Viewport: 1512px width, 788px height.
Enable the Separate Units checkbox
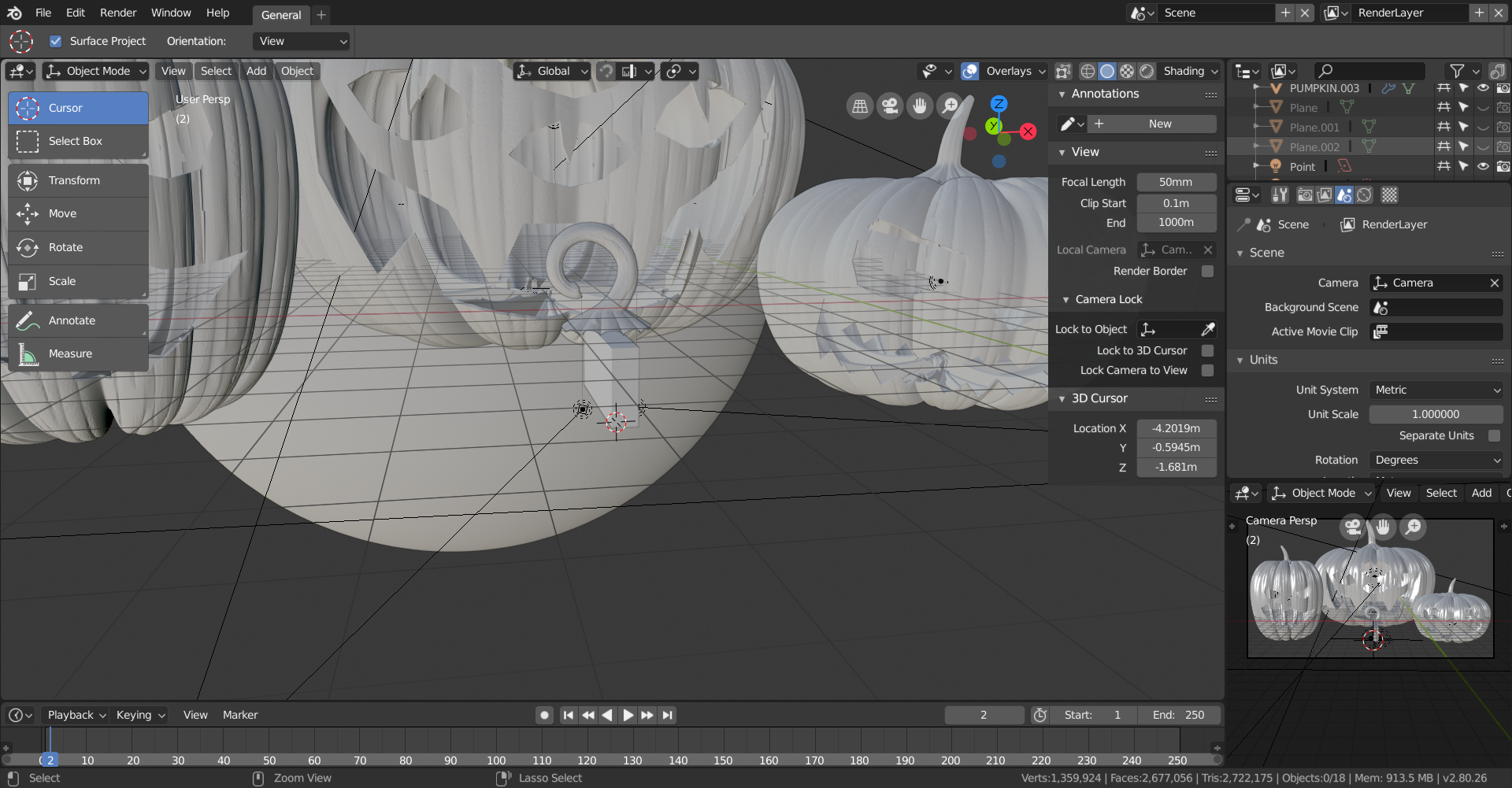tap(1494, 435)
